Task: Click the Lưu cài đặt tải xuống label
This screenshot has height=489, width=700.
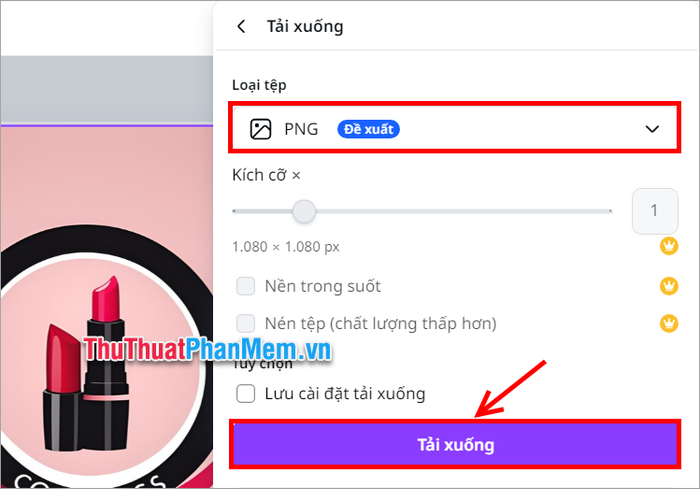Action: pyautogui.click(x=345, y=394)
